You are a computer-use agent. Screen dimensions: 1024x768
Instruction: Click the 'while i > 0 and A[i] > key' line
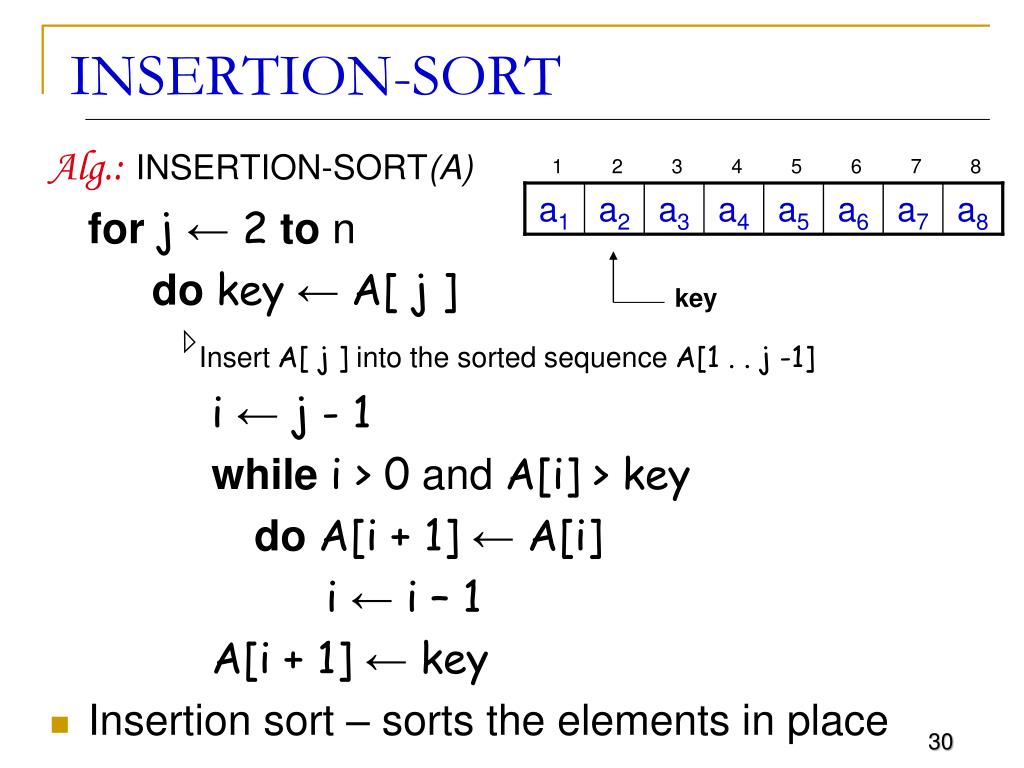(x=451, y=475)
